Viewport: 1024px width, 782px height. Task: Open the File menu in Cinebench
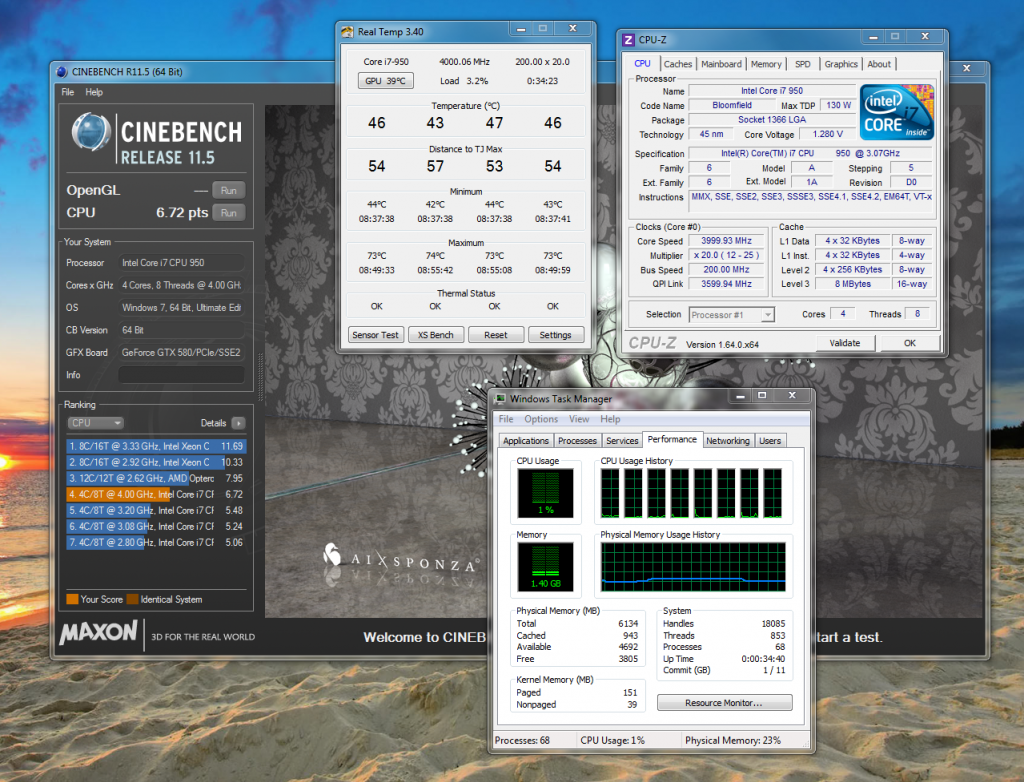[x=68, y=92]
